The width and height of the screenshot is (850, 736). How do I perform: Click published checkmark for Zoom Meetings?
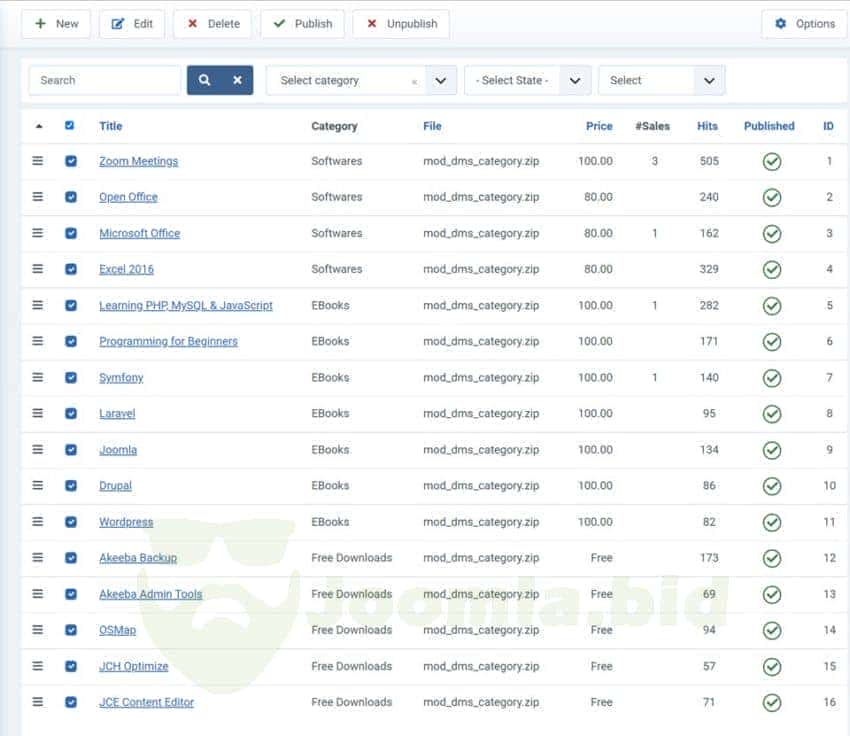771,161
